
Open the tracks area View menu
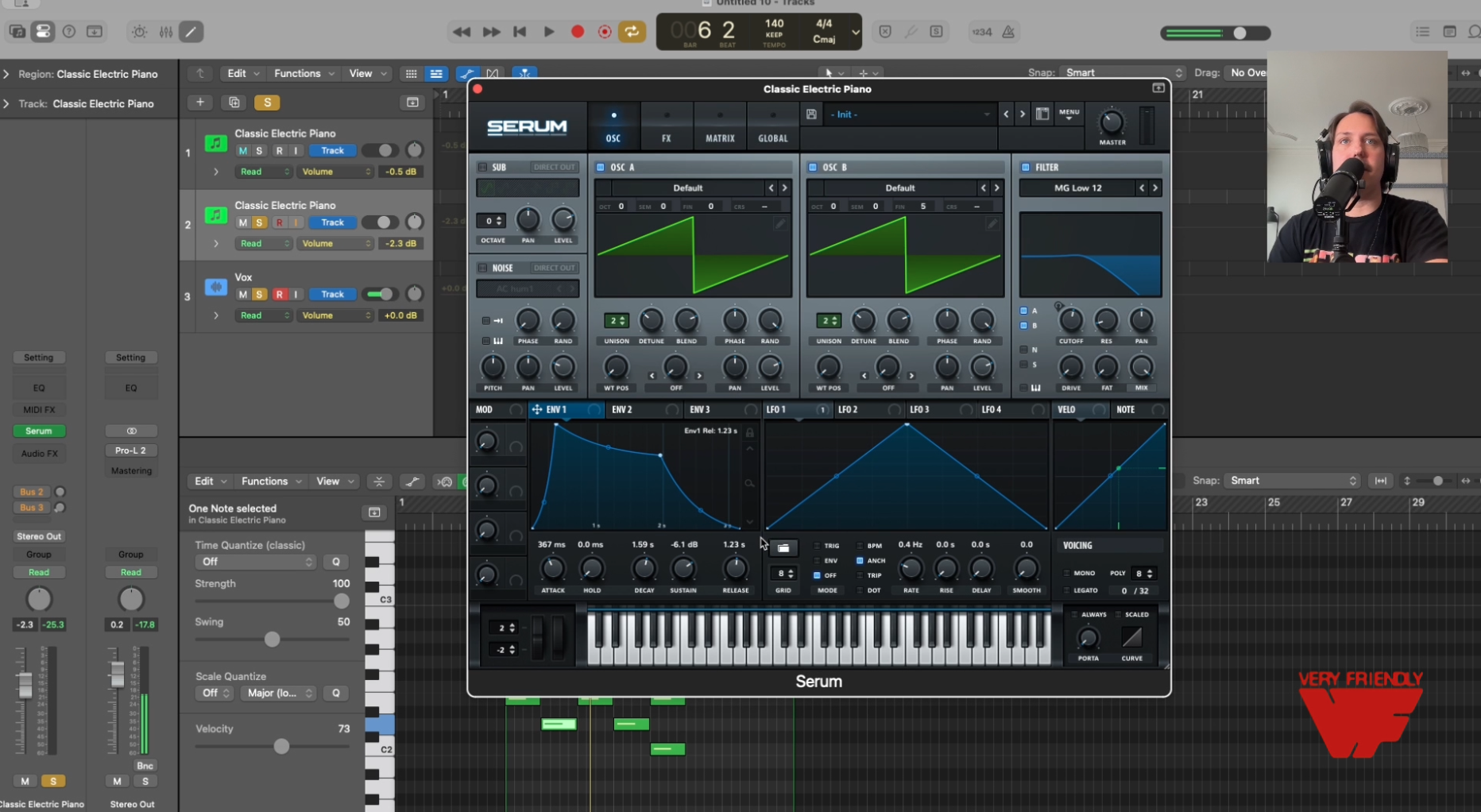[x=367, y=73]
